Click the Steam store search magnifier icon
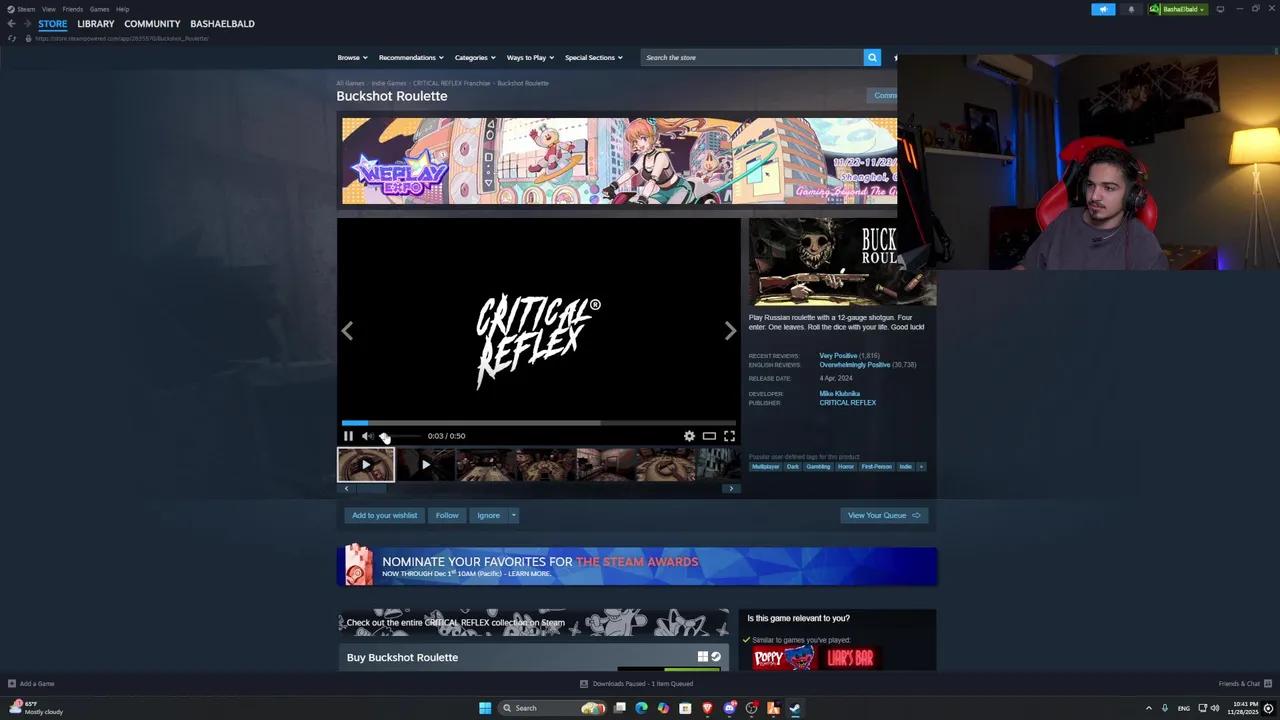This screenshot has width=1280, height=720. 871,57
